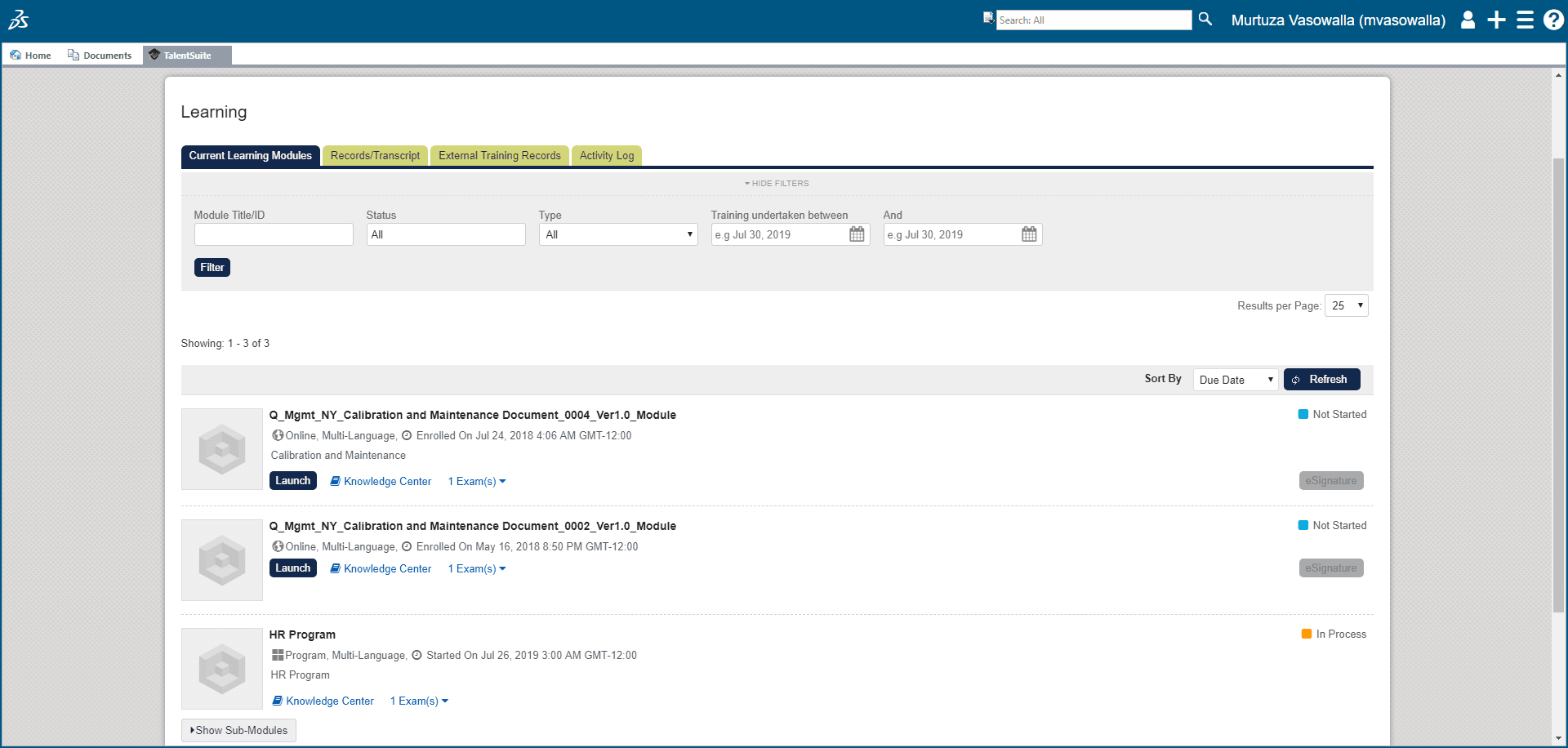1568x748 pixels.
Task: Open the calendar picker in the 'And' field
Action: pyautogui.click(x=1028, y=234)
